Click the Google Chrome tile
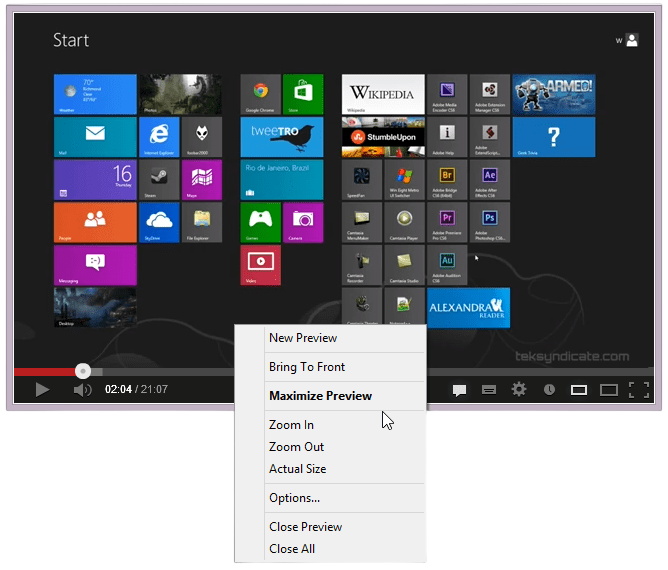Image resolution: width=668 pixels, height=570 pixels. coord(260,94)
